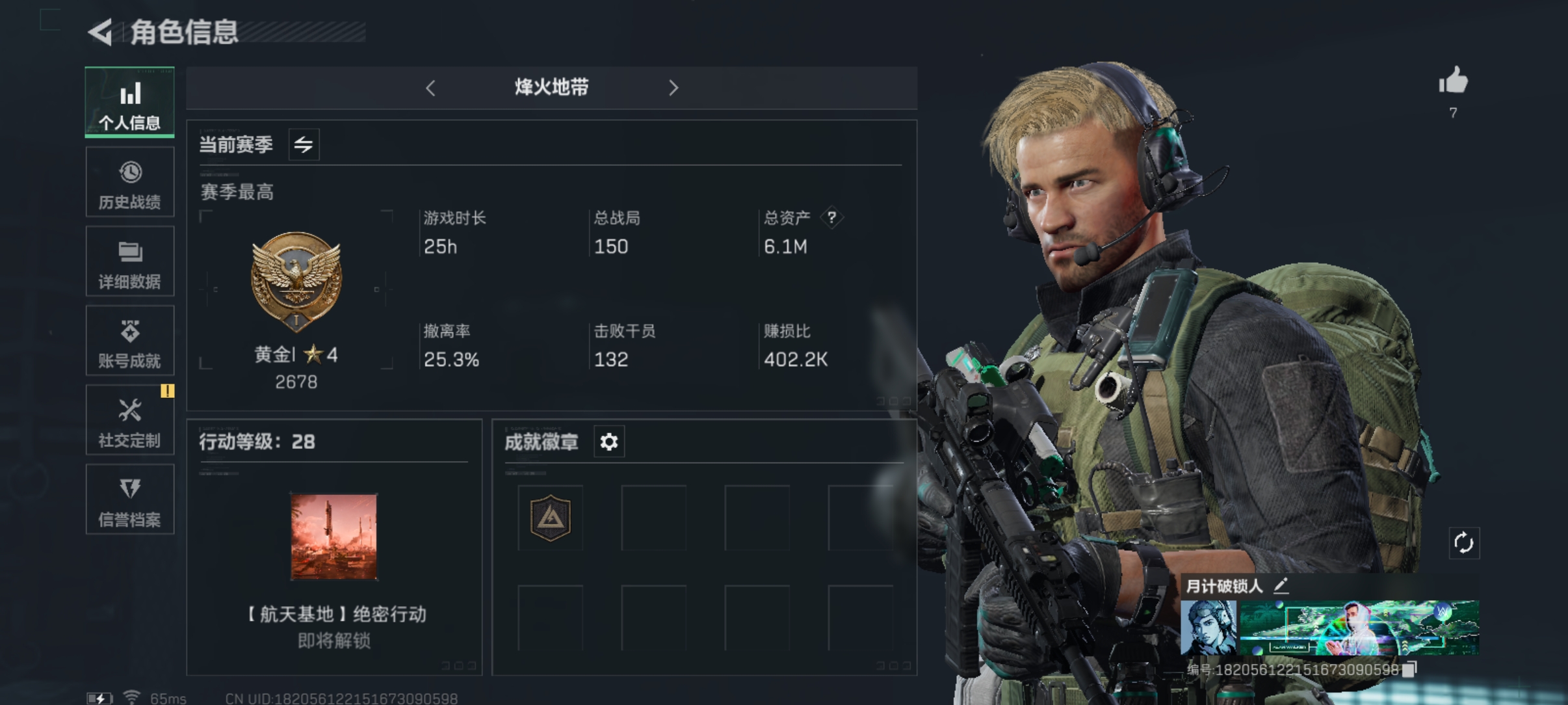The image size is (1568, 705).
Task: Copy the player ID number
Action: [1409, 669]
